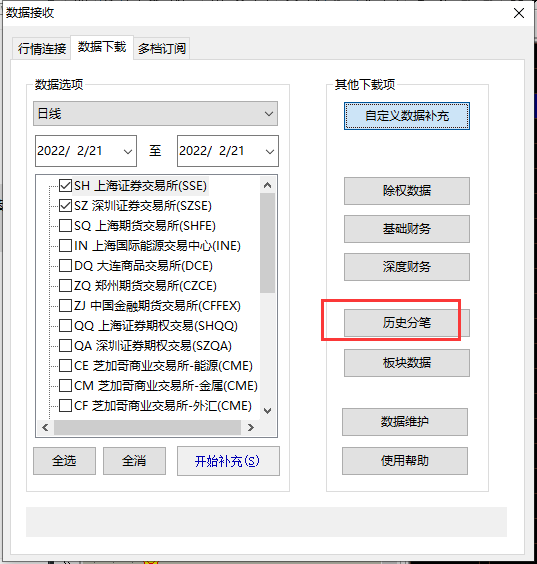Start download with 开始补充(S) button

(x=228, y=461)
